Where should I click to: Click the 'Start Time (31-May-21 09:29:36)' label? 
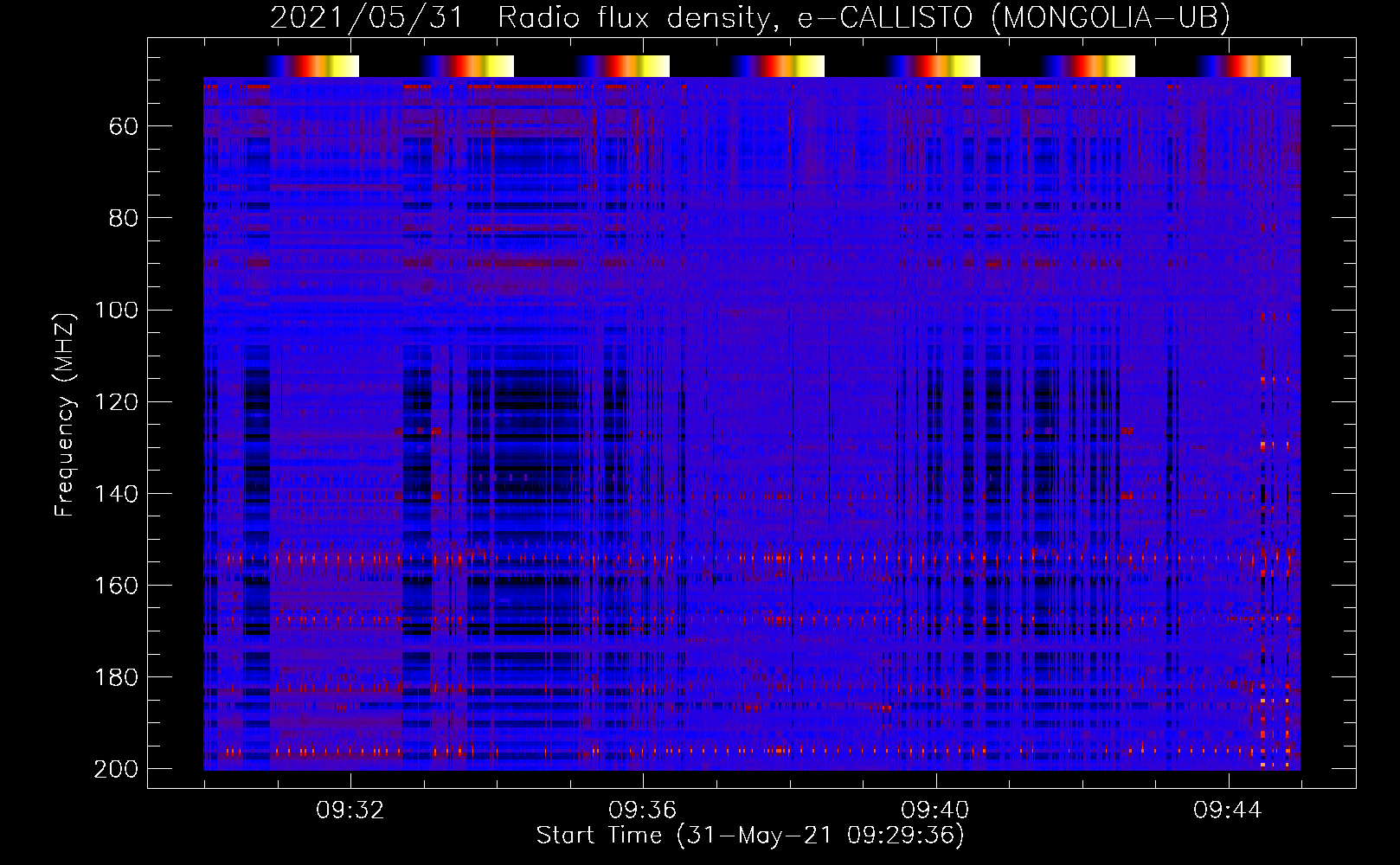point(750,836)
